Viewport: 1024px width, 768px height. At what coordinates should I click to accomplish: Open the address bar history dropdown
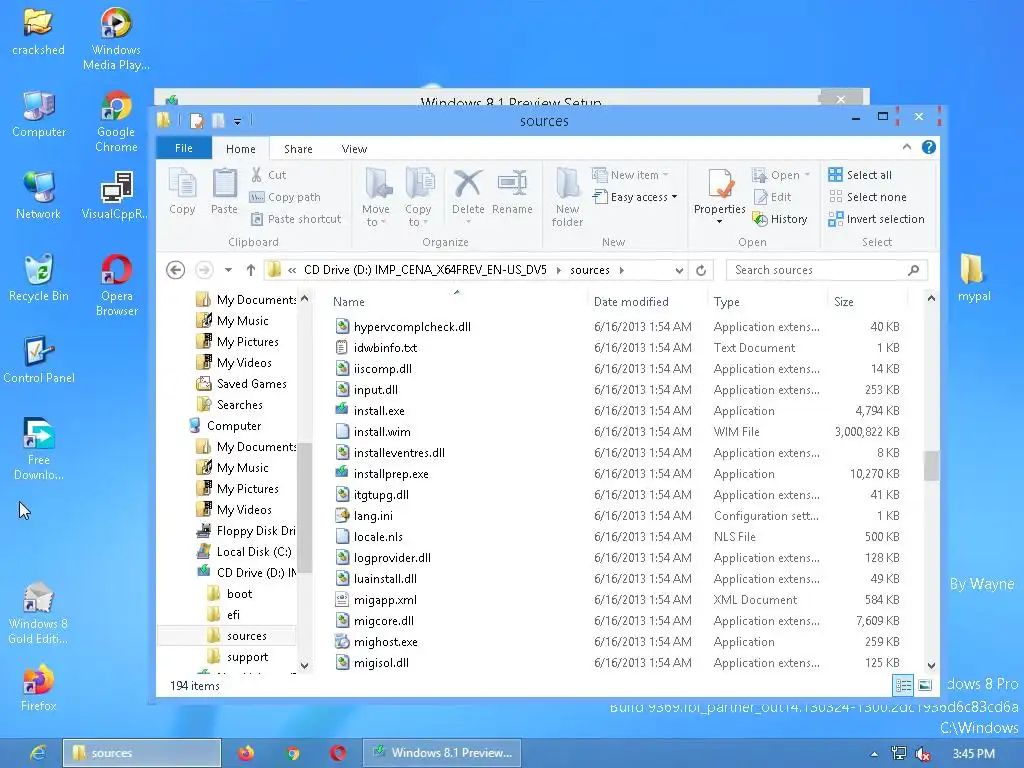coord(679,270)
